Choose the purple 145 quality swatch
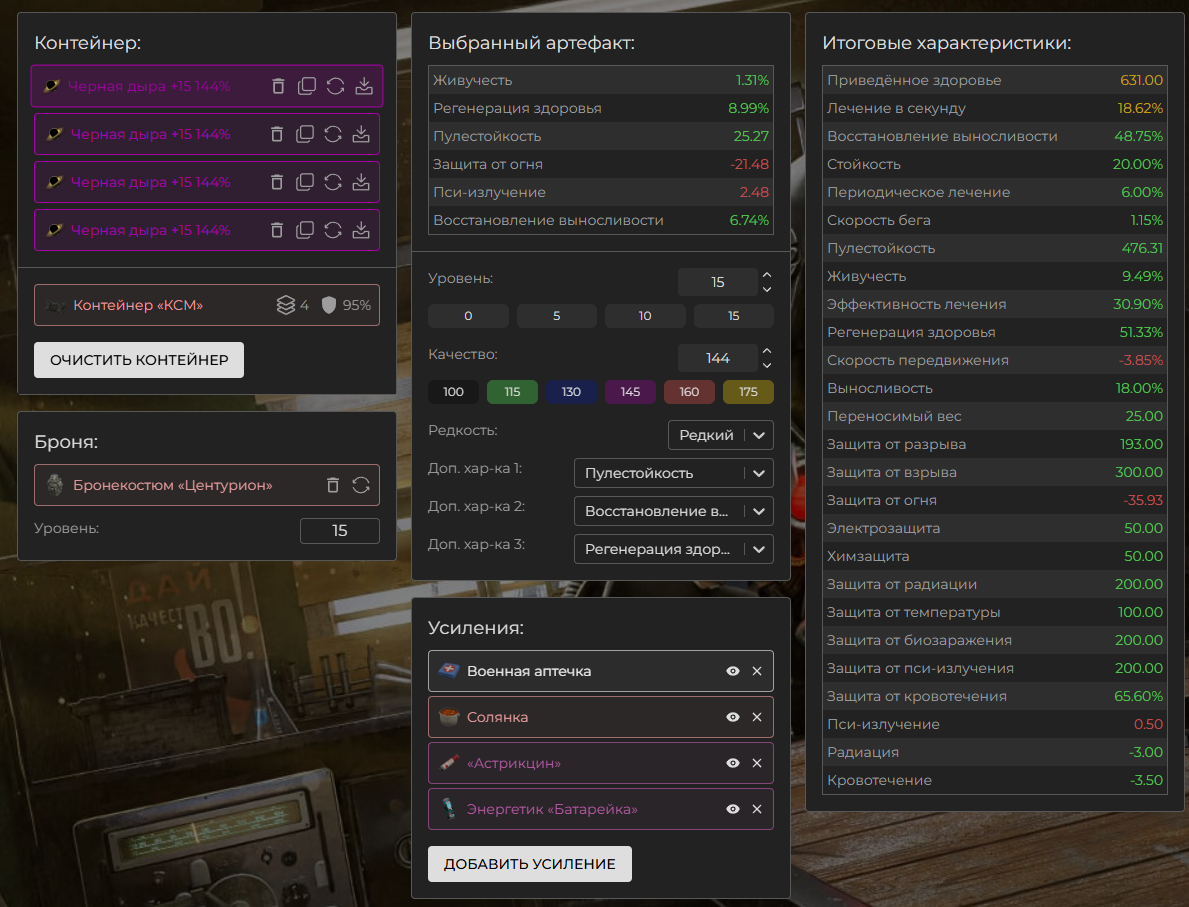The height and width of the screenshot is (907, 1189). coord(630,392)
